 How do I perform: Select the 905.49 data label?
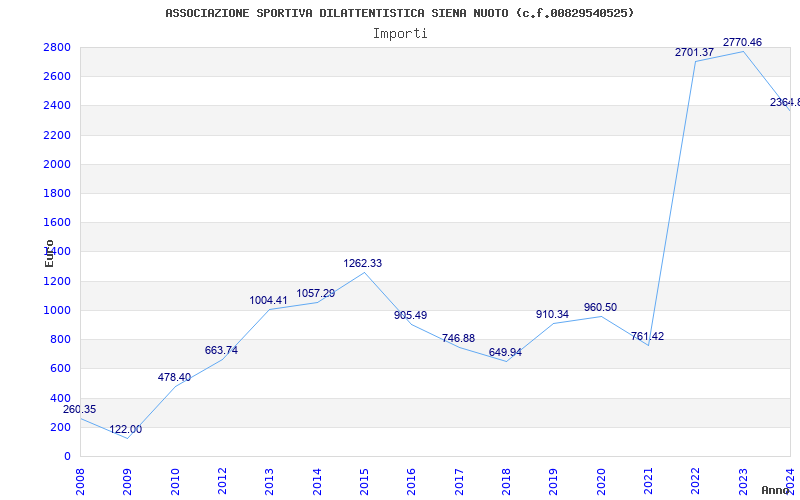click(x=411, y=315)
